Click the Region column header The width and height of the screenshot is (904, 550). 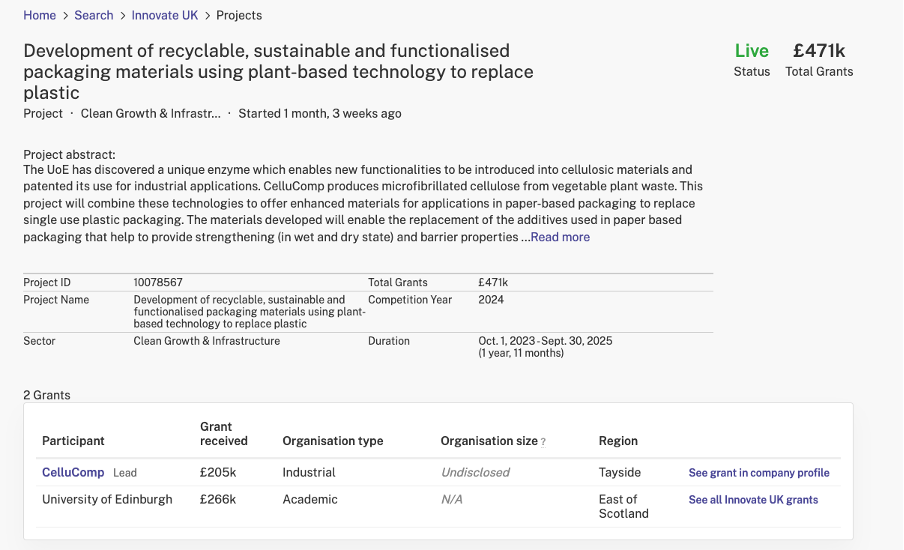[x=618, y=441]
